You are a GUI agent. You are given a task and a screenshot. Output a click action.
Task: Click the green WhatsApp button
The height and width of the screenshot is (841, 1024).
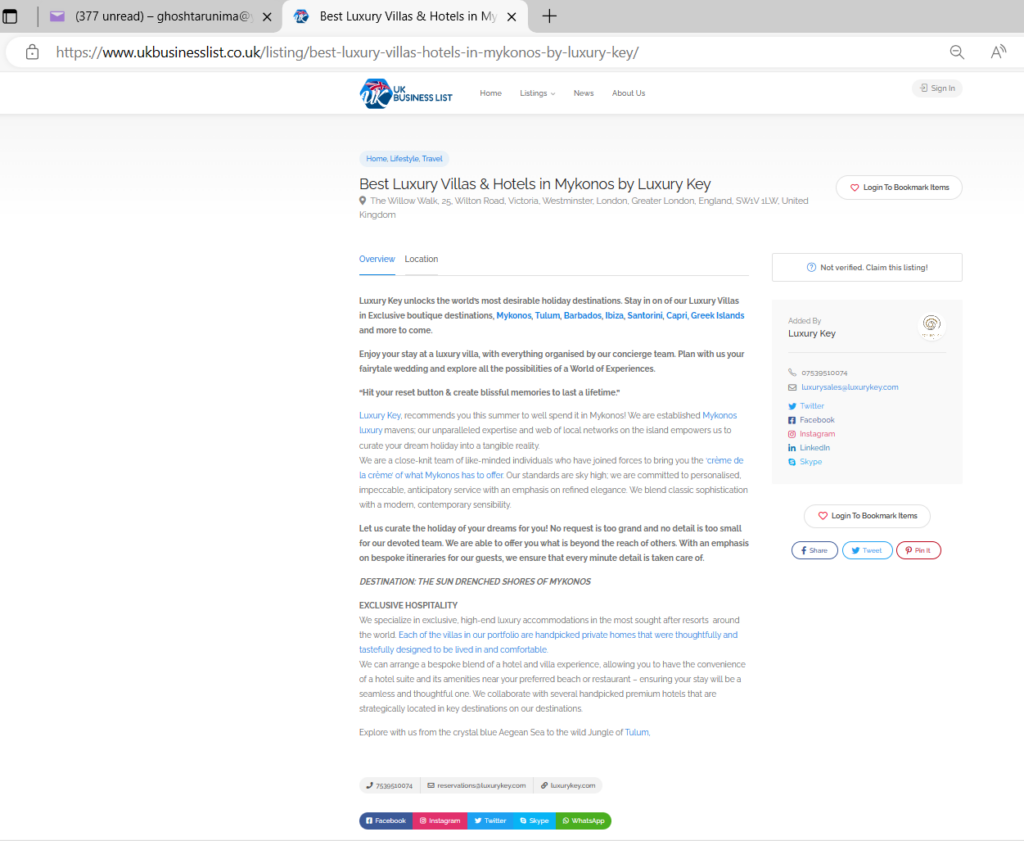point(583,821)
